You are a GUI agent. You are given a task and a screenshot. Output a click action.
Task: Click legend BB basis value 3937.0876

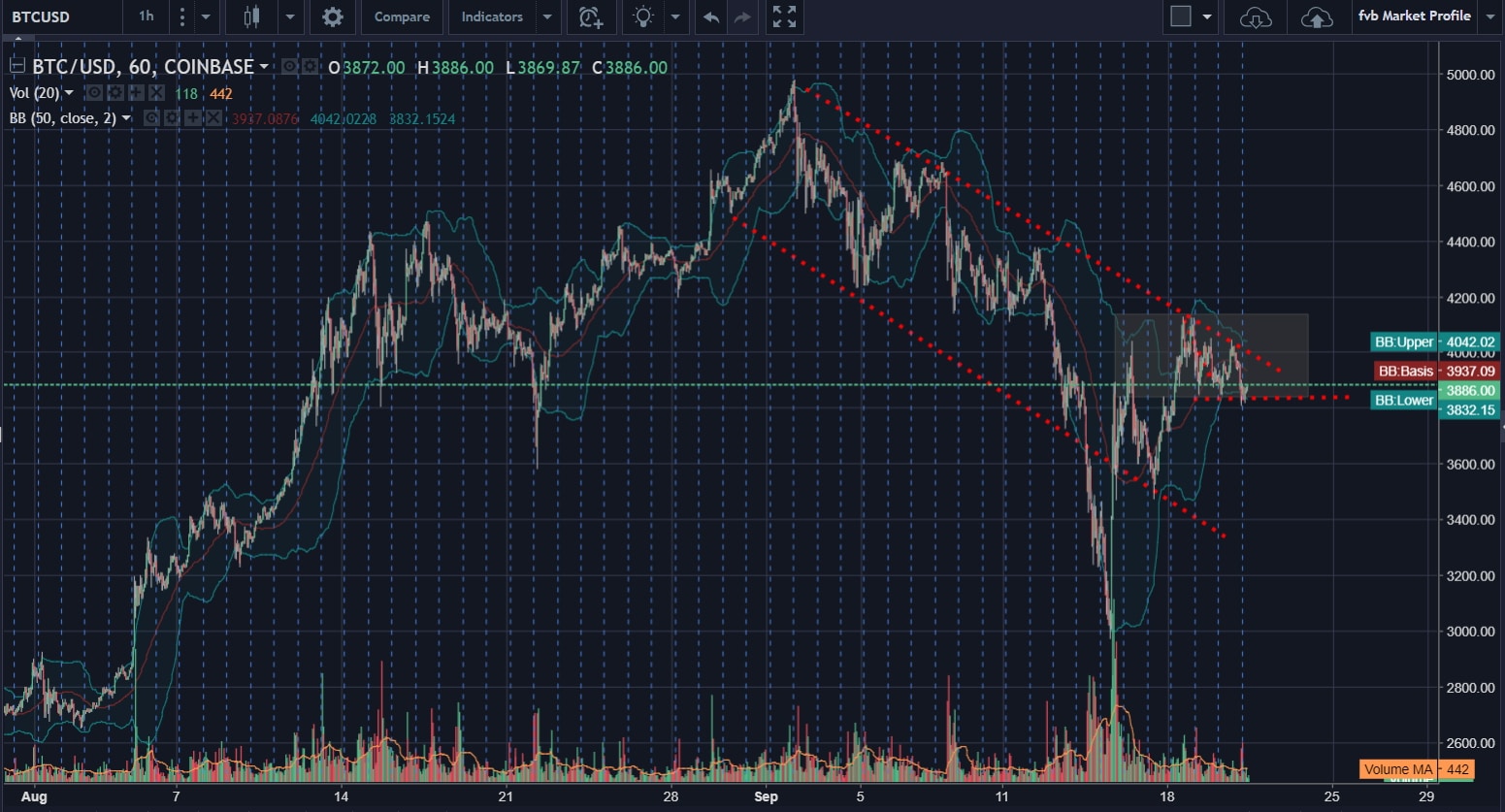tap(265, 119)
